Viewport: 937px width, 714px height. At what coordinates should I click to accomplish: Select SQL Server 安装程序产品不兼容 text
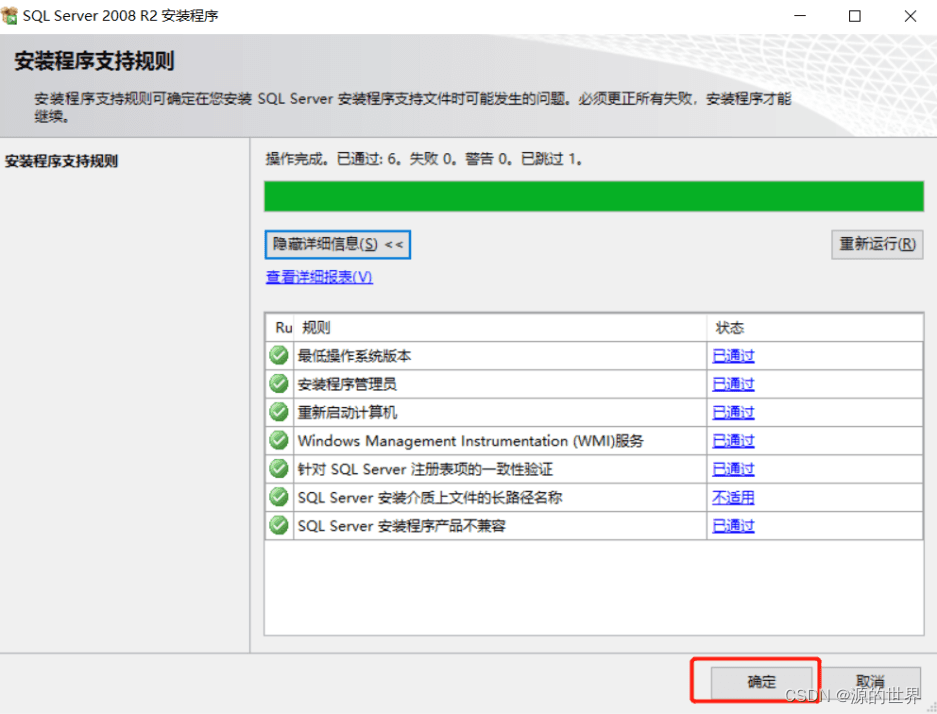pyautogui.click(x=402, y=526)
